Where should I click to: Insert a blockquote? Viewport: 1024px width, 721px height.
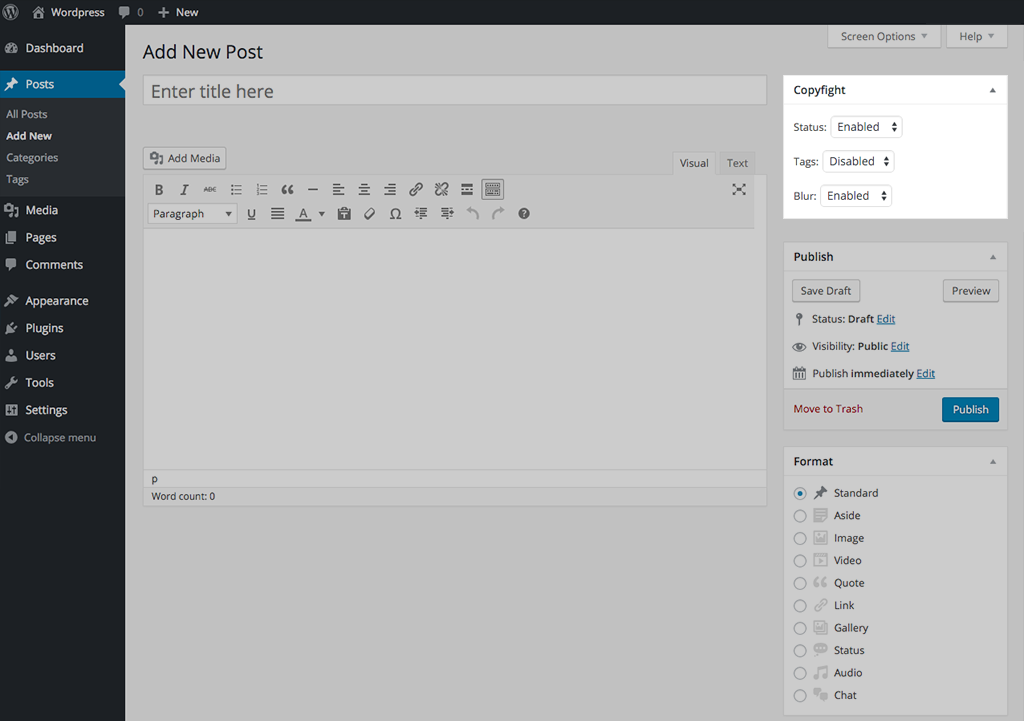(287, 189)
